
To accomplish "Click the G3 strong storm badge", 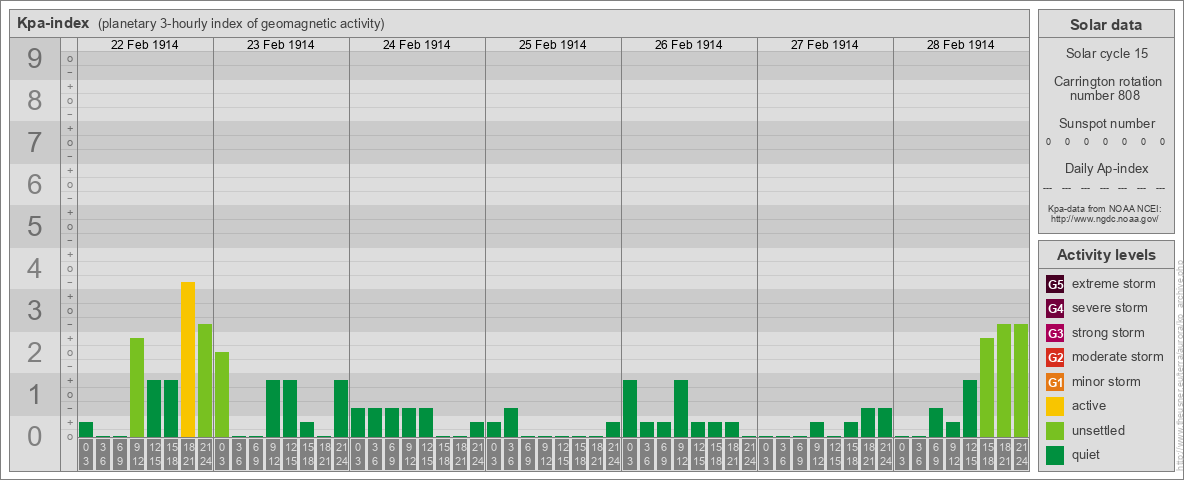I will click(1055, 333).
